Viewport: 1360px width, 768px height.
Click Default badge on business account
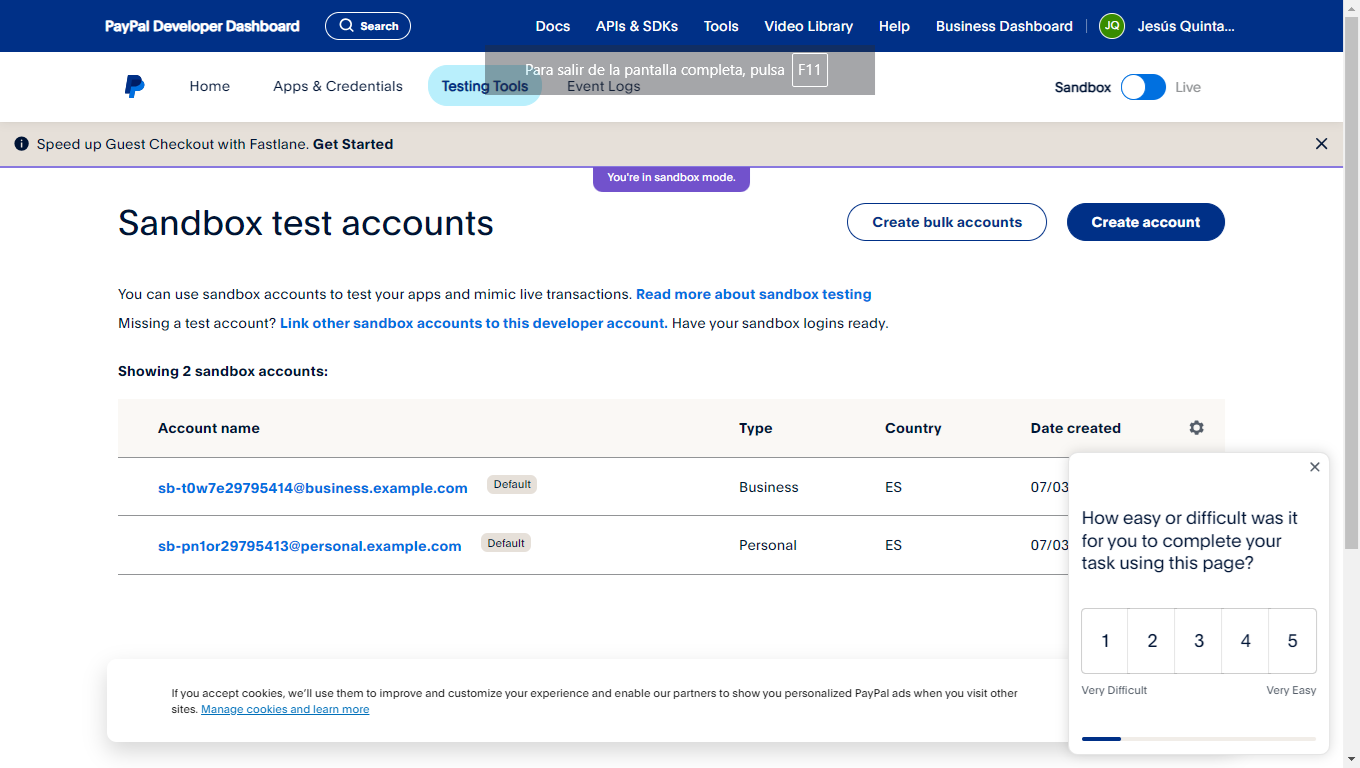[x=512, y=484]
